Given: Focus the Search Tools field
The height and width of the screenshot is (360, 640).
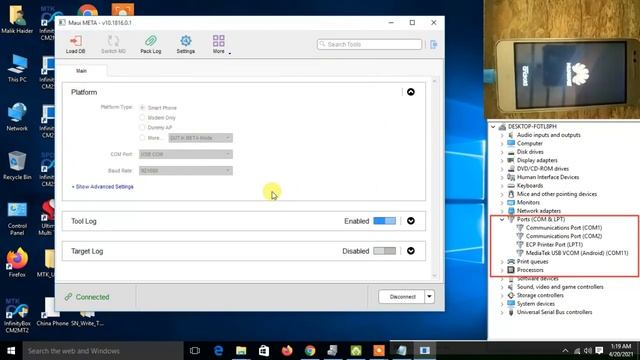Looking at the screenshot, I should 369,44.
